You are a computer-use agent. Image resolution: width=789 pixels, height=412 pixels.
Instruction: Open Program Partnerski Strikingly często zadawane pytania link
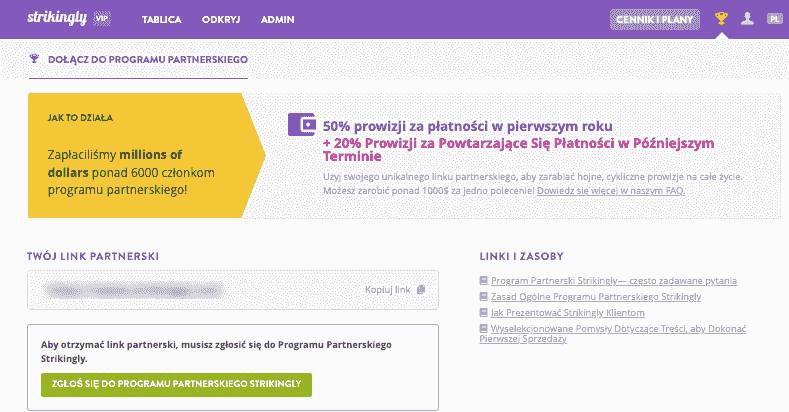click(x=614, y=281)
